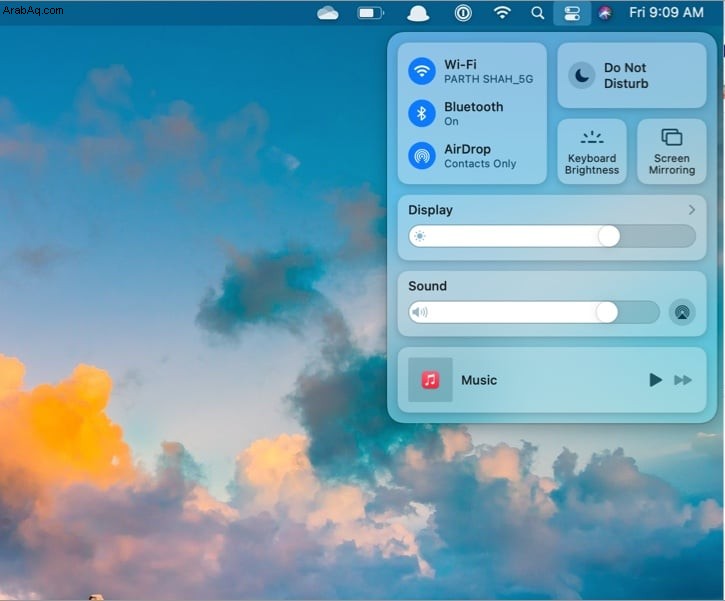Toggle Wi-Fi using its blue icon

click(x=422, y=71)
